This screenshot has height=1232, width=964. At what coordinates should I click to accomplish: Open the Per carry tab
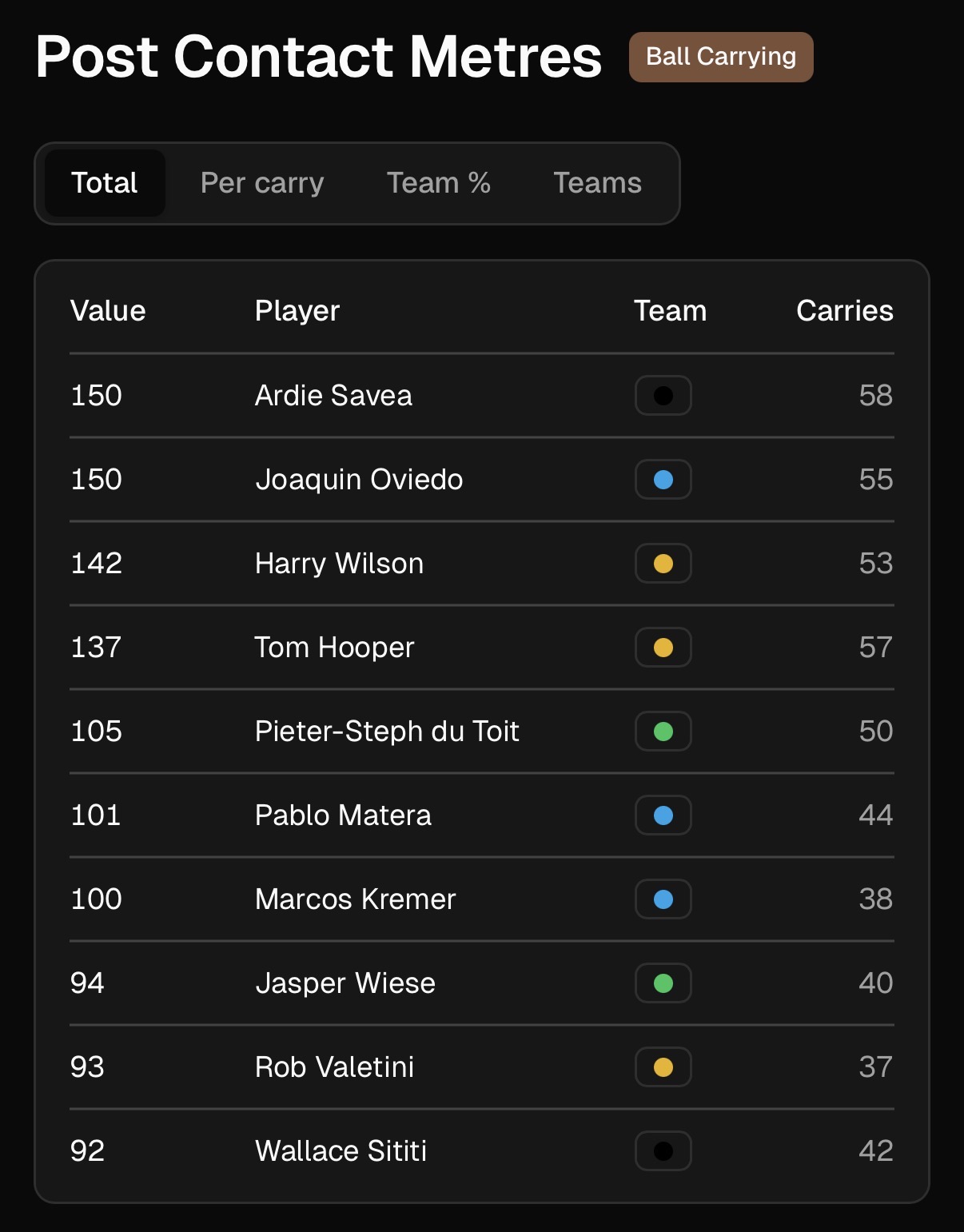pos(262,183)
